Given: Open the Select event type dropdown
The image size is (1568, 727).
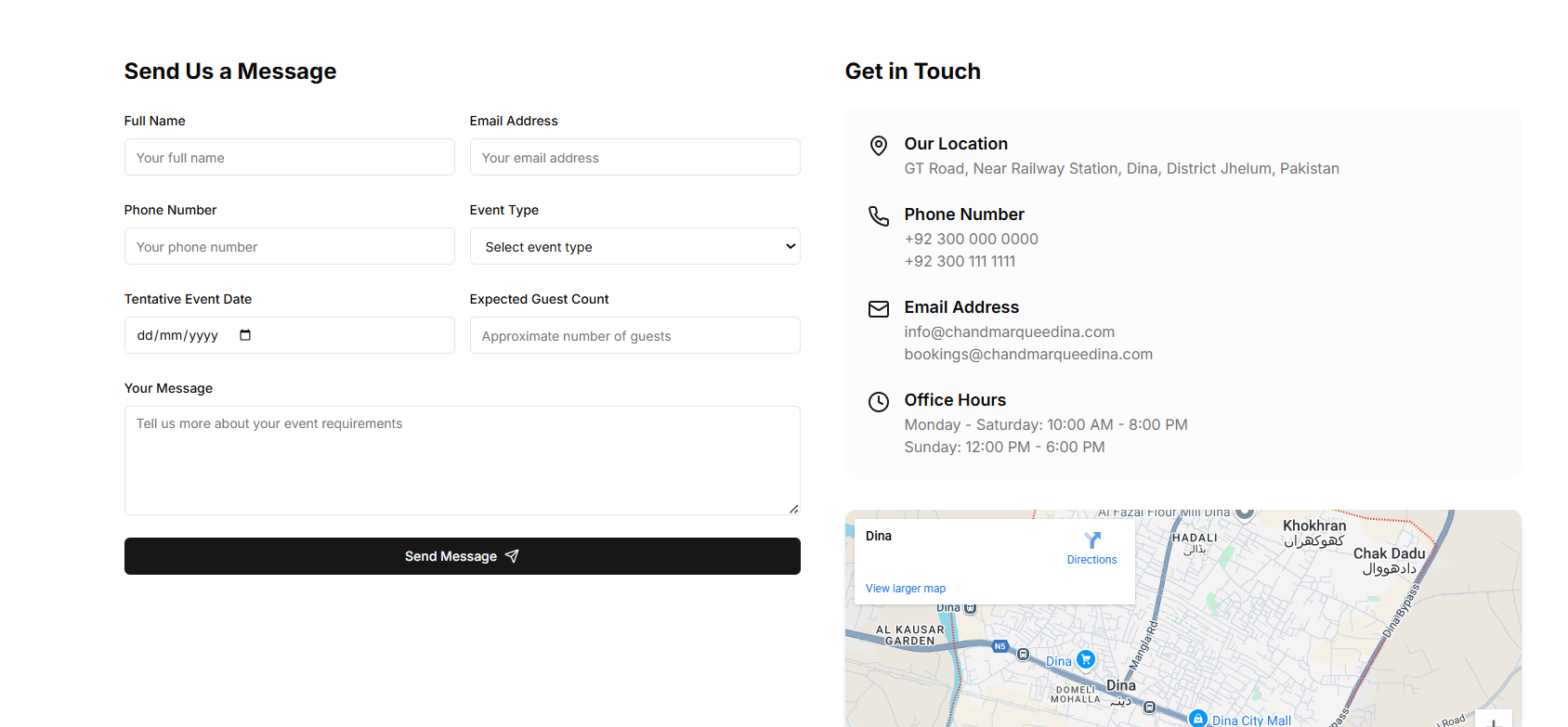Looking at the screenshot, I should click(634, 247).
